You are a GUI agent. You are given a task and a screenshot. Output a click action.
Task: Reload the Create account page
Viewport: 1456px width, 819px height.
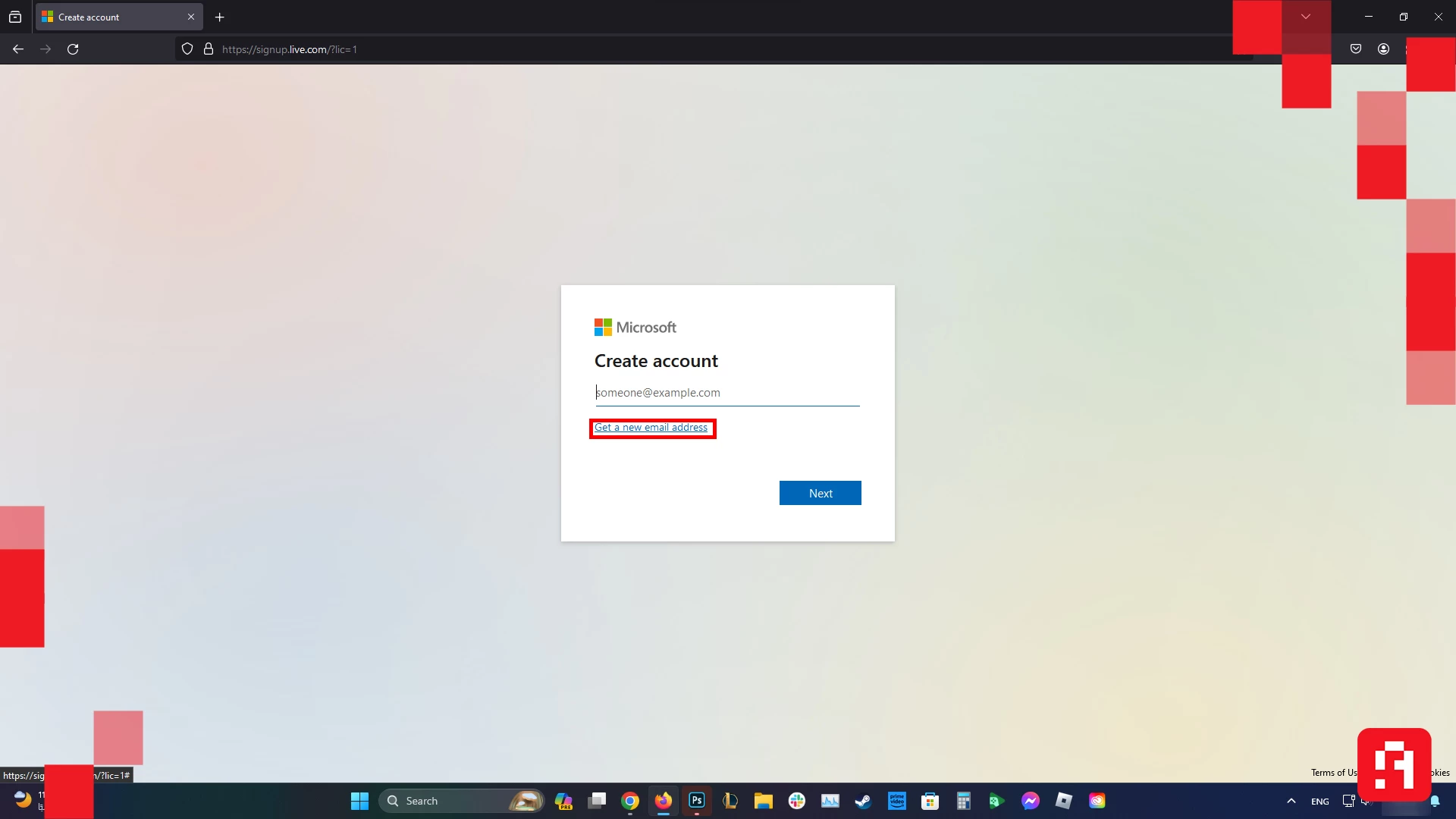coord(73,49)
